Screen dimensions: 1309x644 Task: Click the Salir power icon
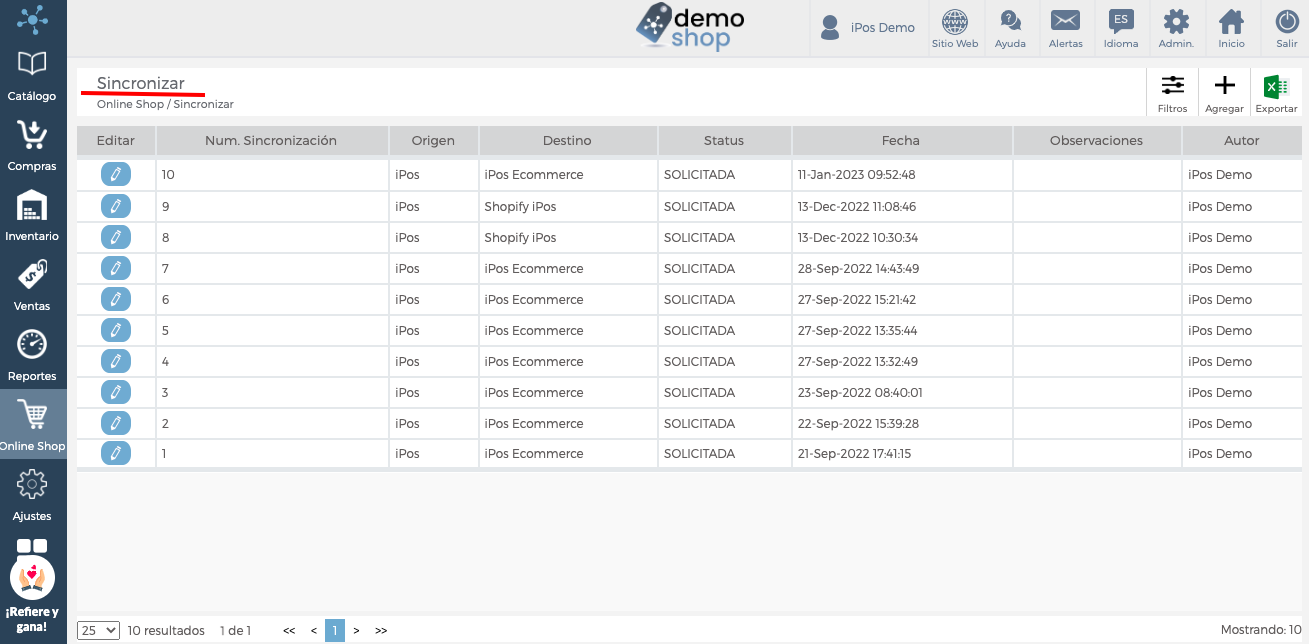(x=1287, y=28)
